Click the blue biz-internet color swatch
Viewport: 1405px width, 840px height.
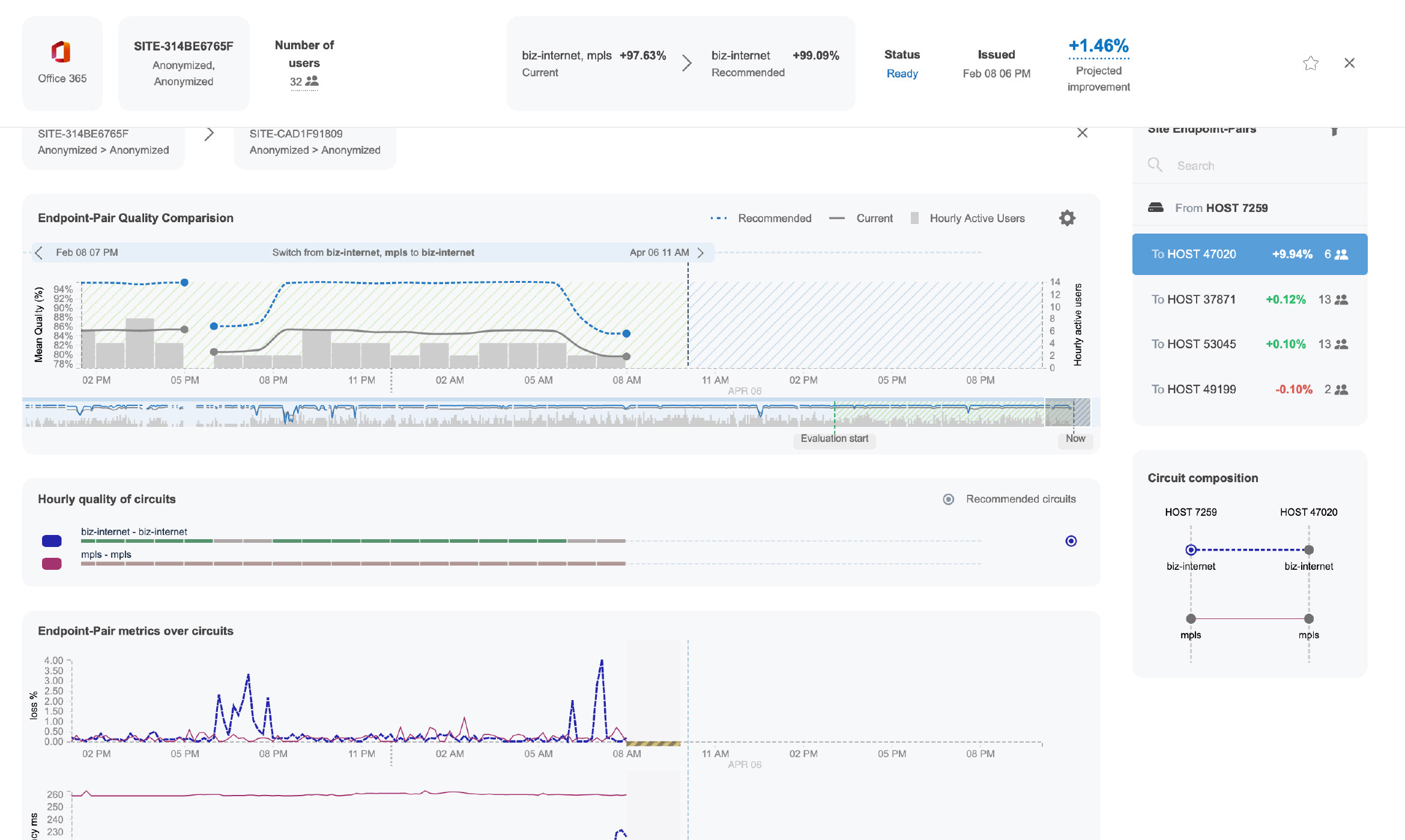click(52, 541)
